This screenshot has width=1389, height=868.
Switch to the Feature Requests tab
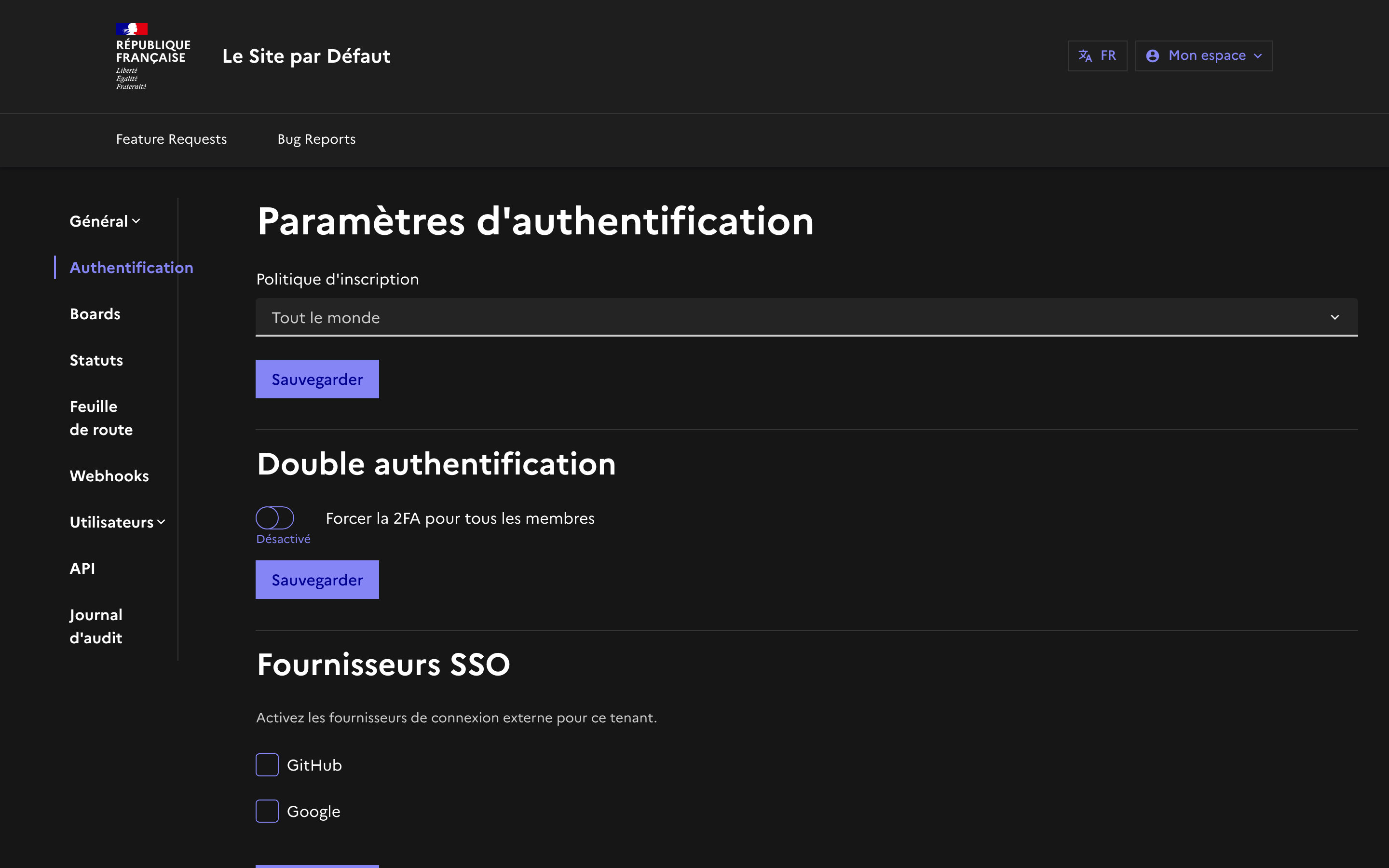pyautogui.click(x=171, y=139)
